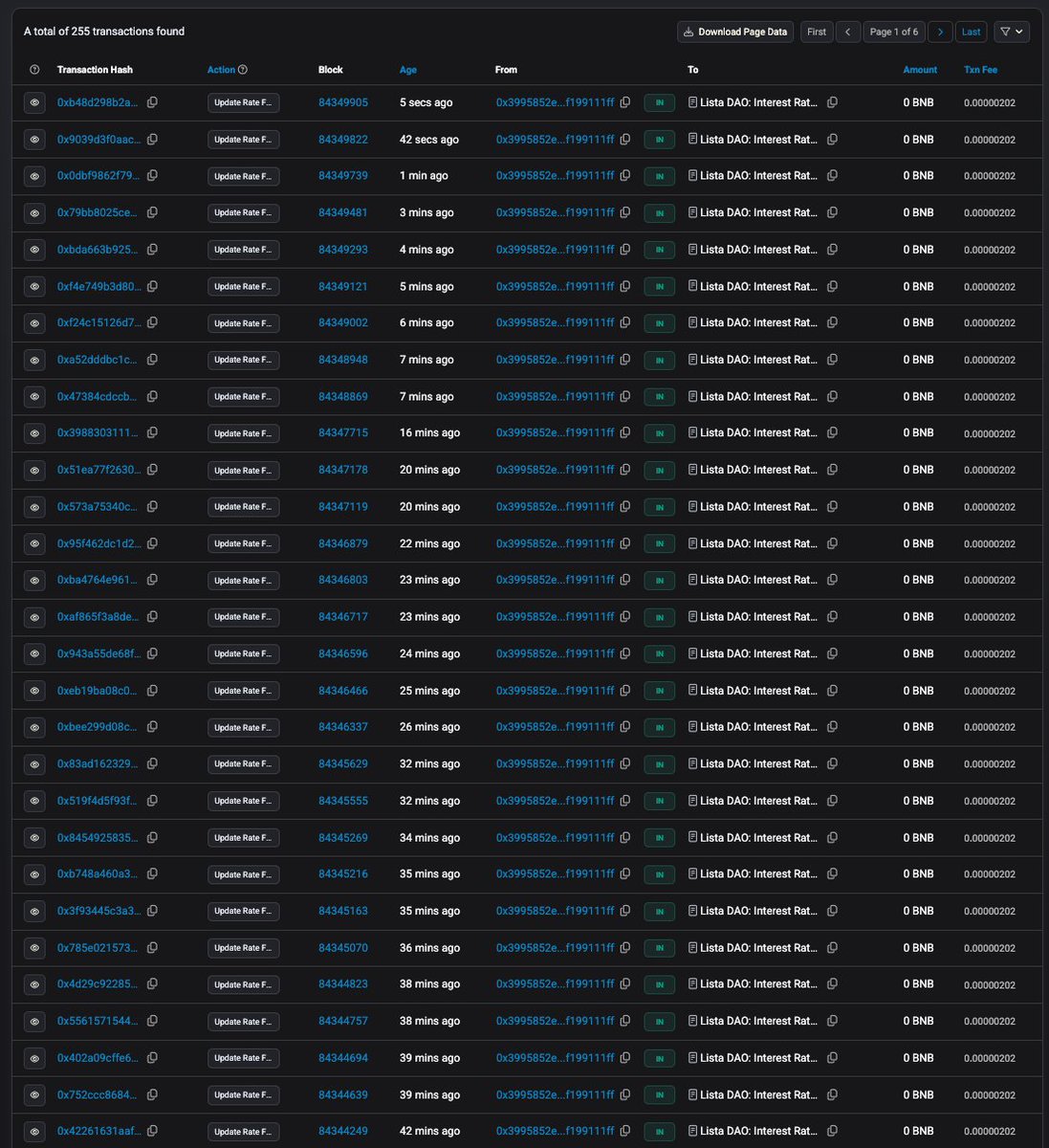
Task: Click the Action column header
Action: tap(221, 70)
